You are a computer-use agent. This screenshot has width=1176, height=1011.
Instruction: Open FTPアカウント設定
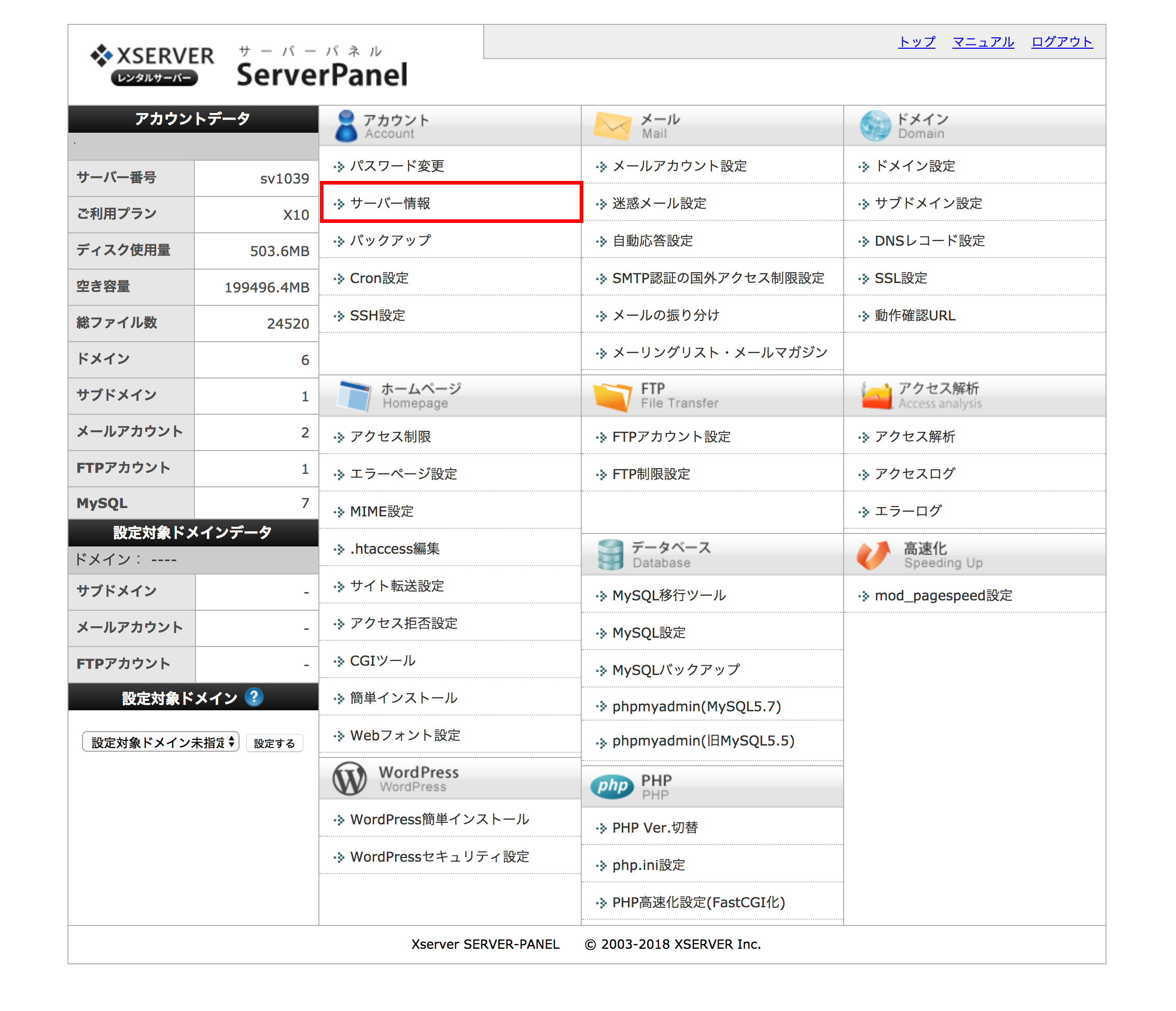click(x=671, y=437)
